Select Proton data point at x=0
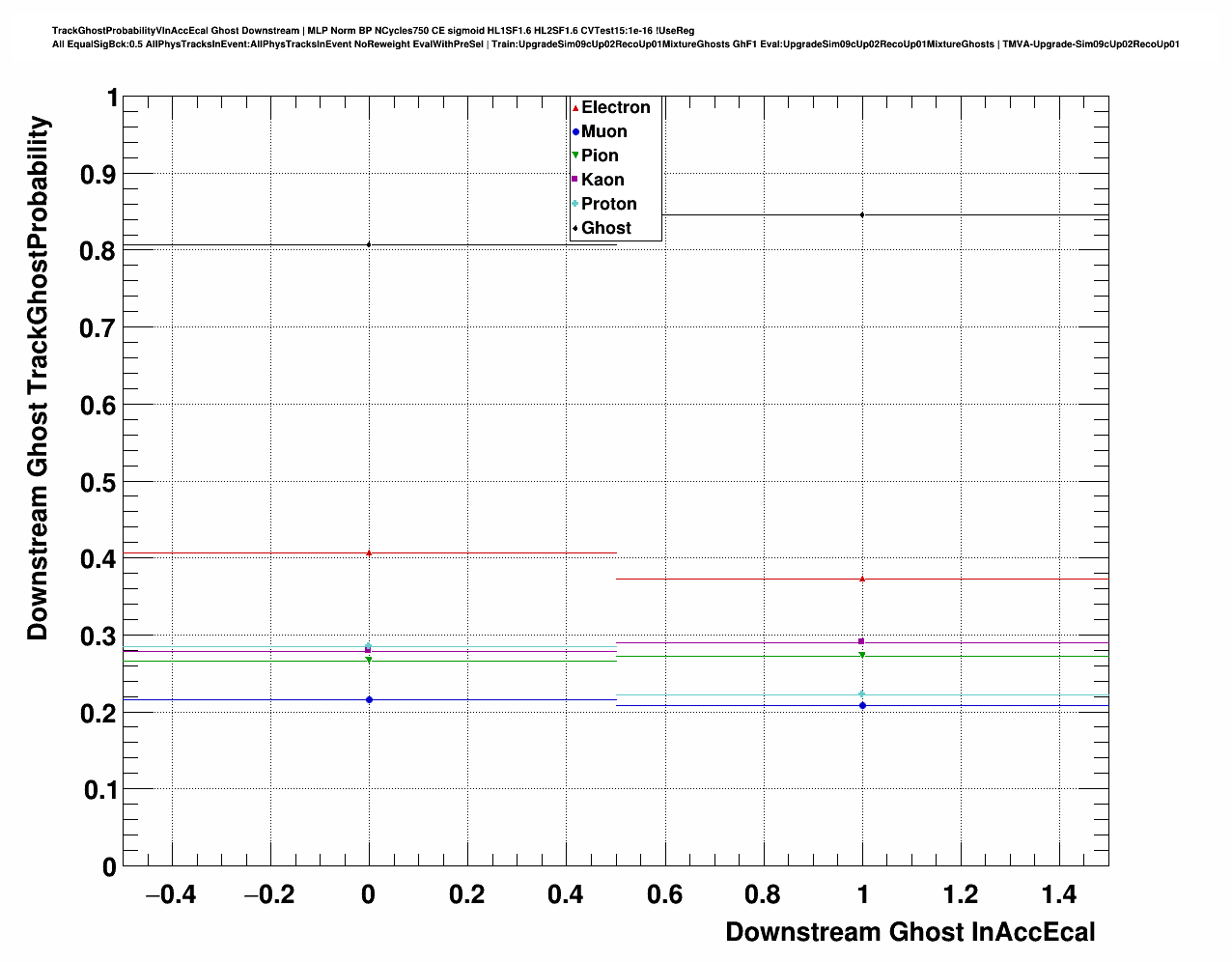Screen dimensions: 1232x962 [369, 646]
